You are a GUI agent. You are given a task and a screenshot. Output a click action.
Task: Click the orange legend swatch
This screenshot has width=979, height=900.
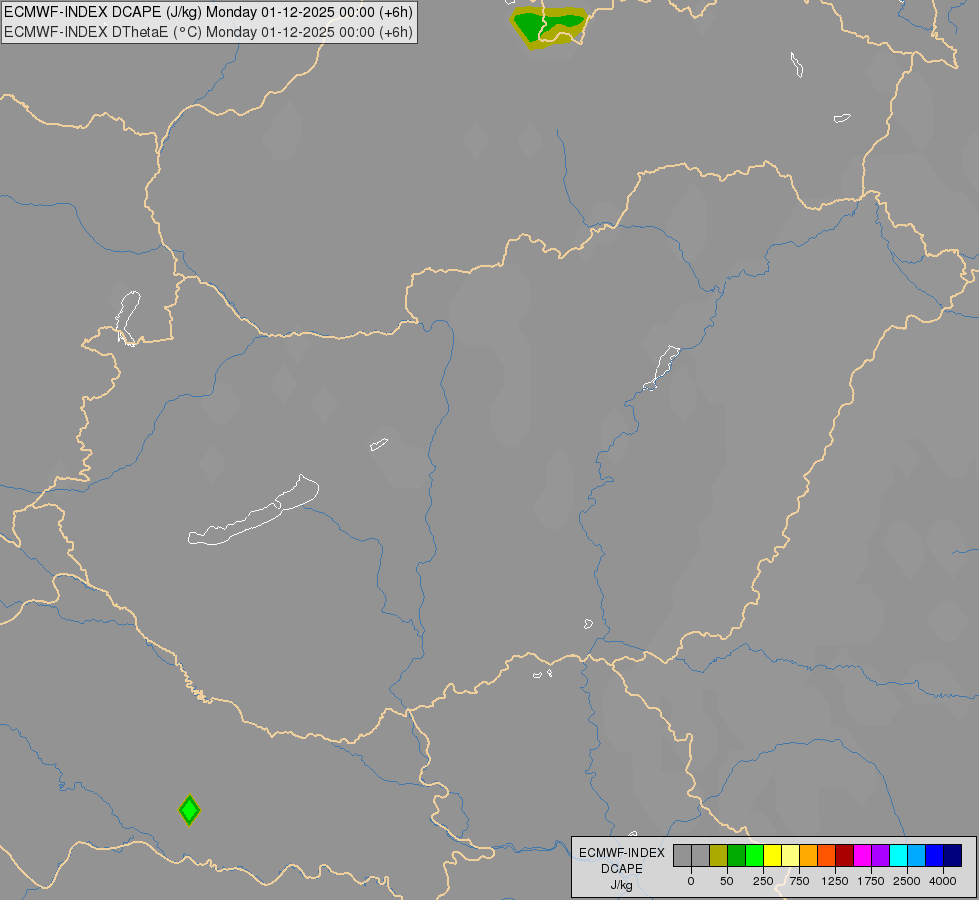[x=809, y=855]
